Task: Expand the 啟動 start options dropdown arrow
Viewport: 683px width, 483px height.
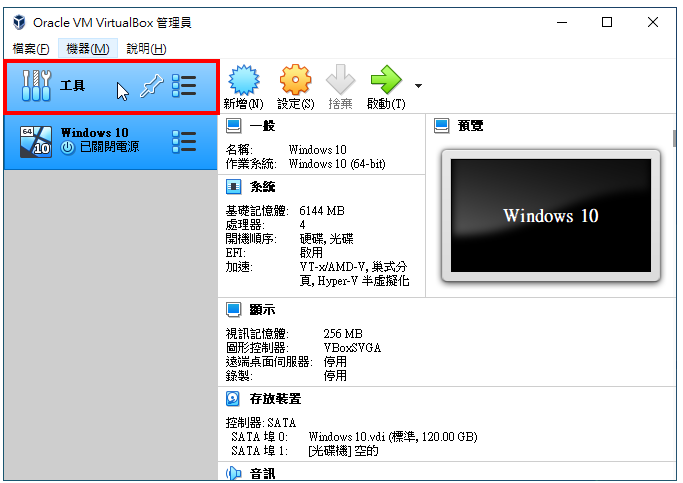Action: [x=418, y=86]
